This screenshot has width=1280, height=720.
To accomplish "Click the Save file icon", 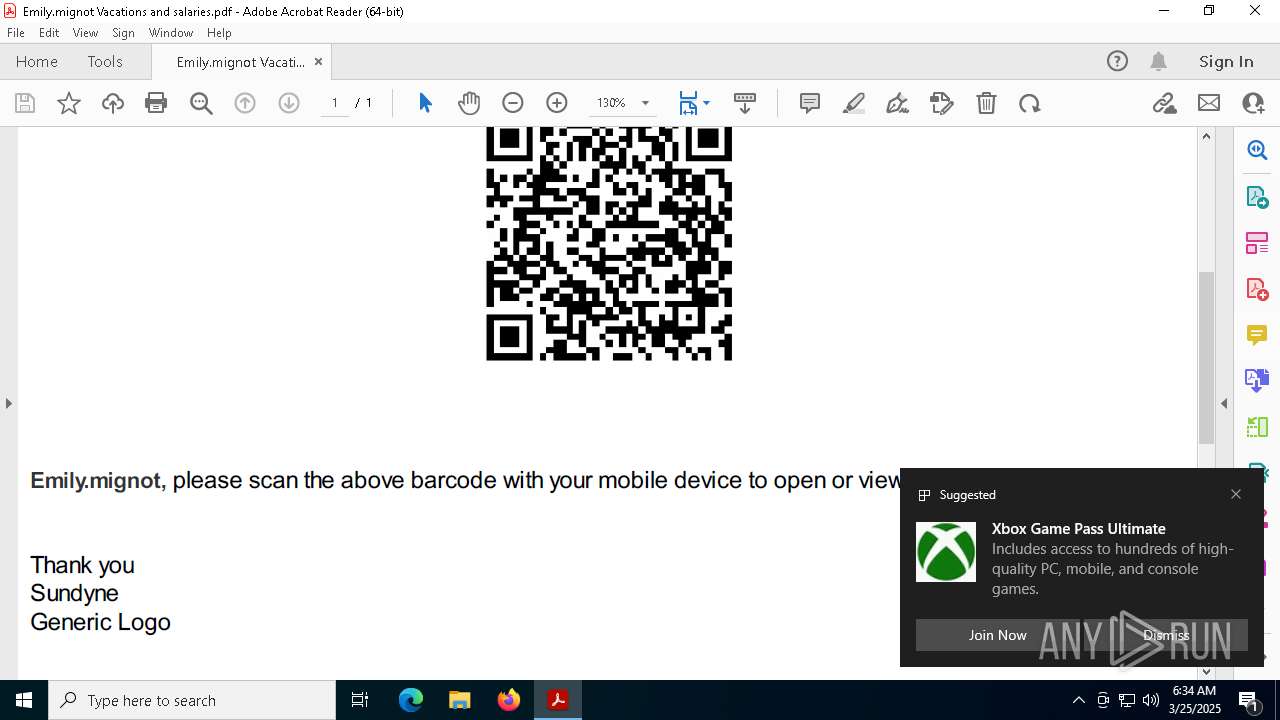I will pos(25,103).
